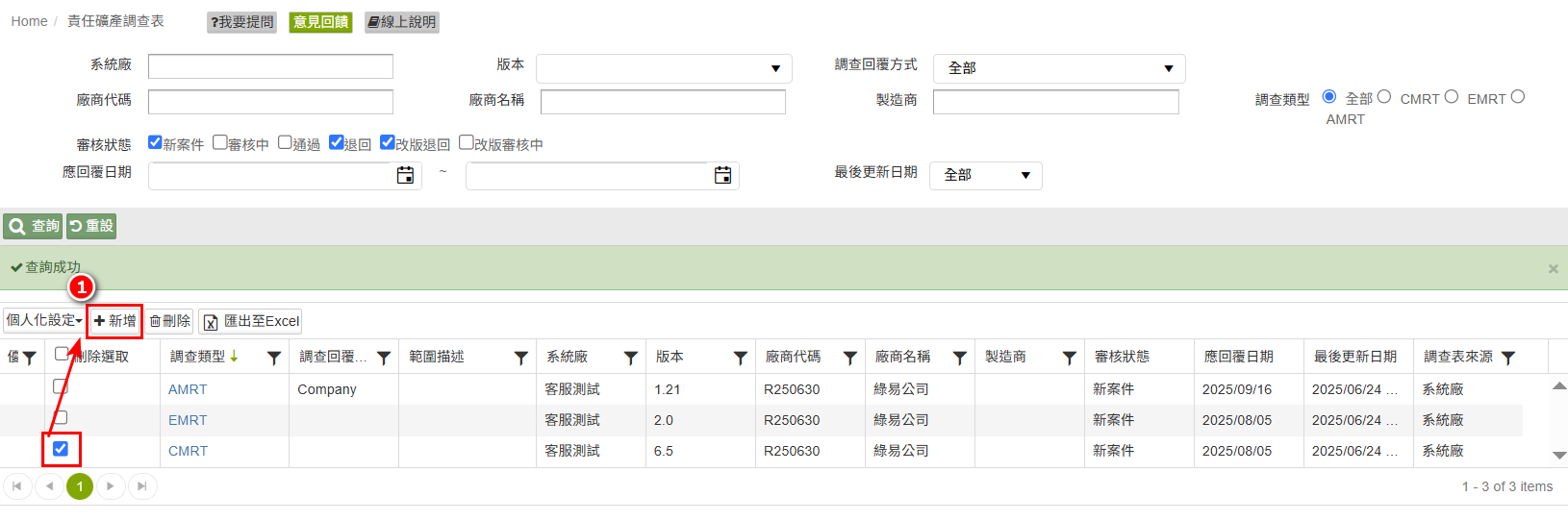Open 最後更新日期 dropdown

[985, 175]
